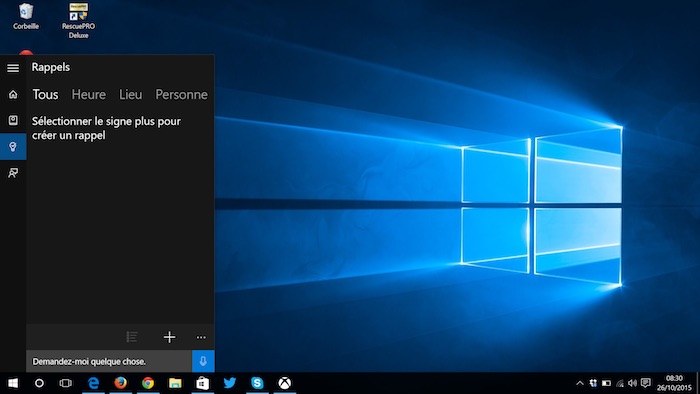This screenshot has width=700, height=394.
Task: Open the volume speaker icon
Action: click(x=632, y=383)
